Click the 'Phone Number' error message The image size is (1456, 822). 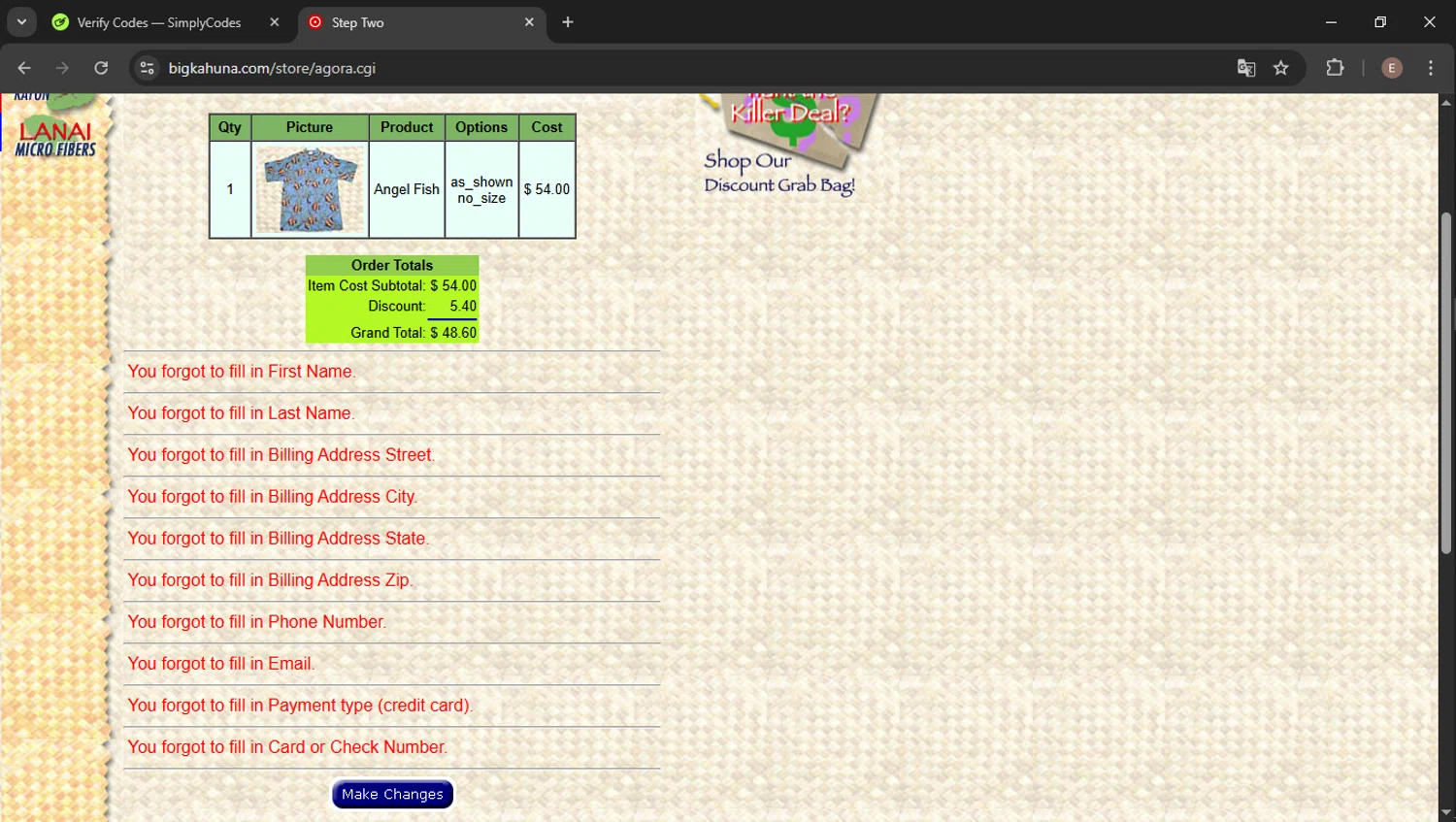256,622
